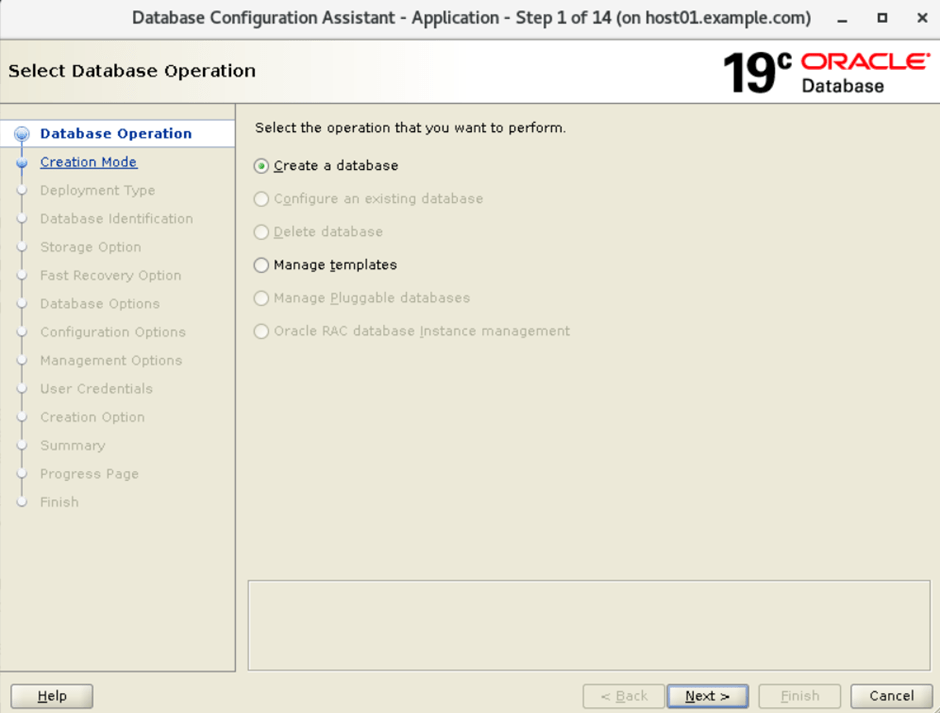
Task: Open Help for this wizard
Action: click(x=52, y=696)
